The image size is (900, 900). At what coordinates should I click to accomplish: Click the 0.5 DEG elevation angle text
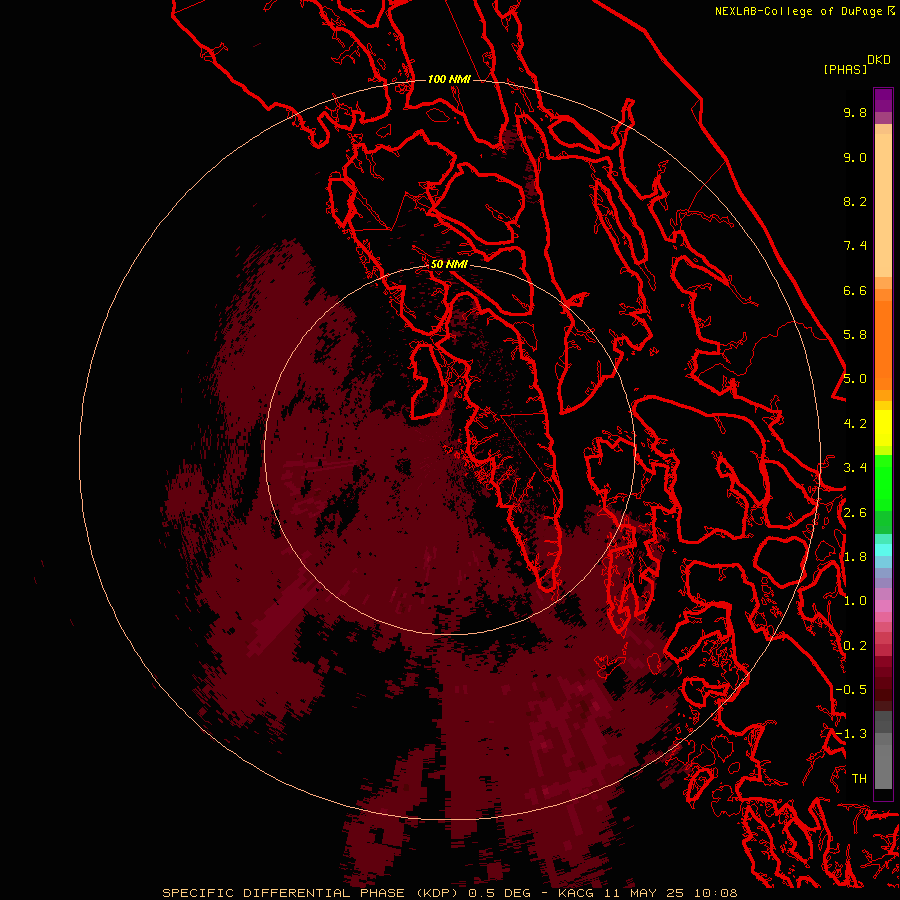(x=501, y=893)
